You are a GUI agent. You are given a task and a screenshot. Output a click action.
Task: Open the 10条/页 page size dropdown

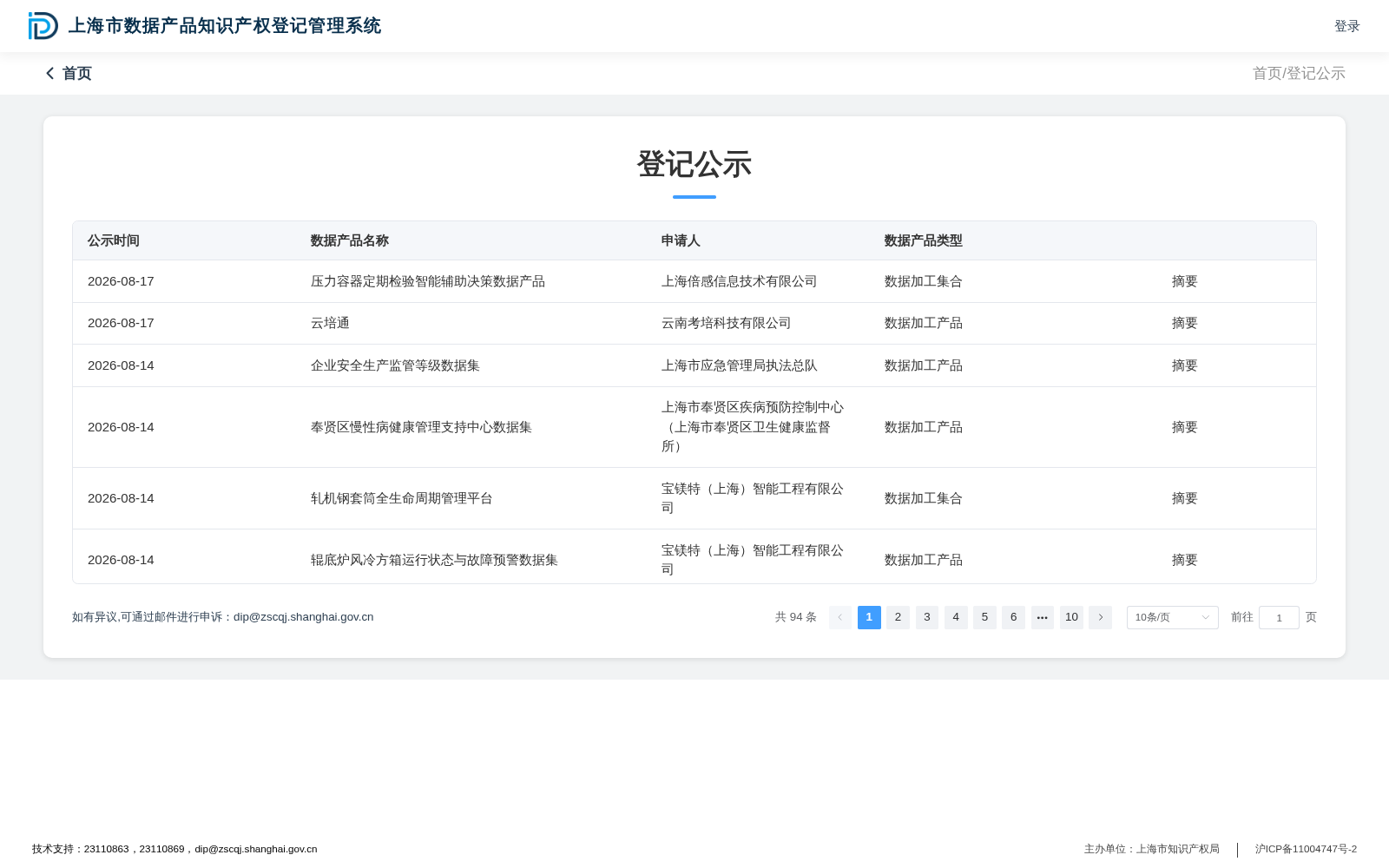(x=1172, y=617)
